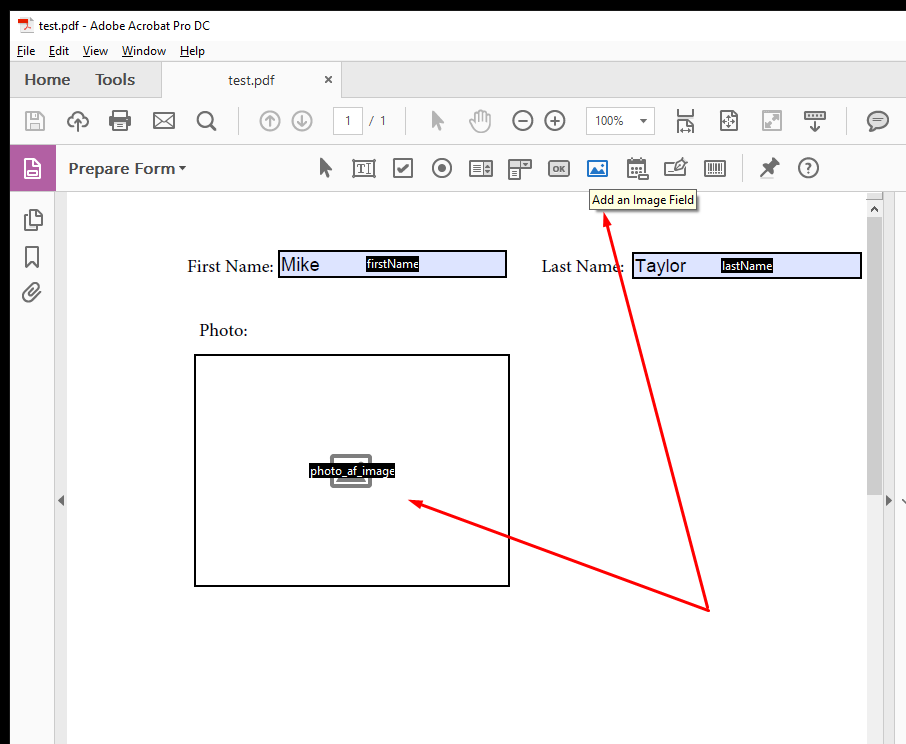Open the Comment speech bubble tool
Viewport: 906px width, 744px height.
coord(878,121)
